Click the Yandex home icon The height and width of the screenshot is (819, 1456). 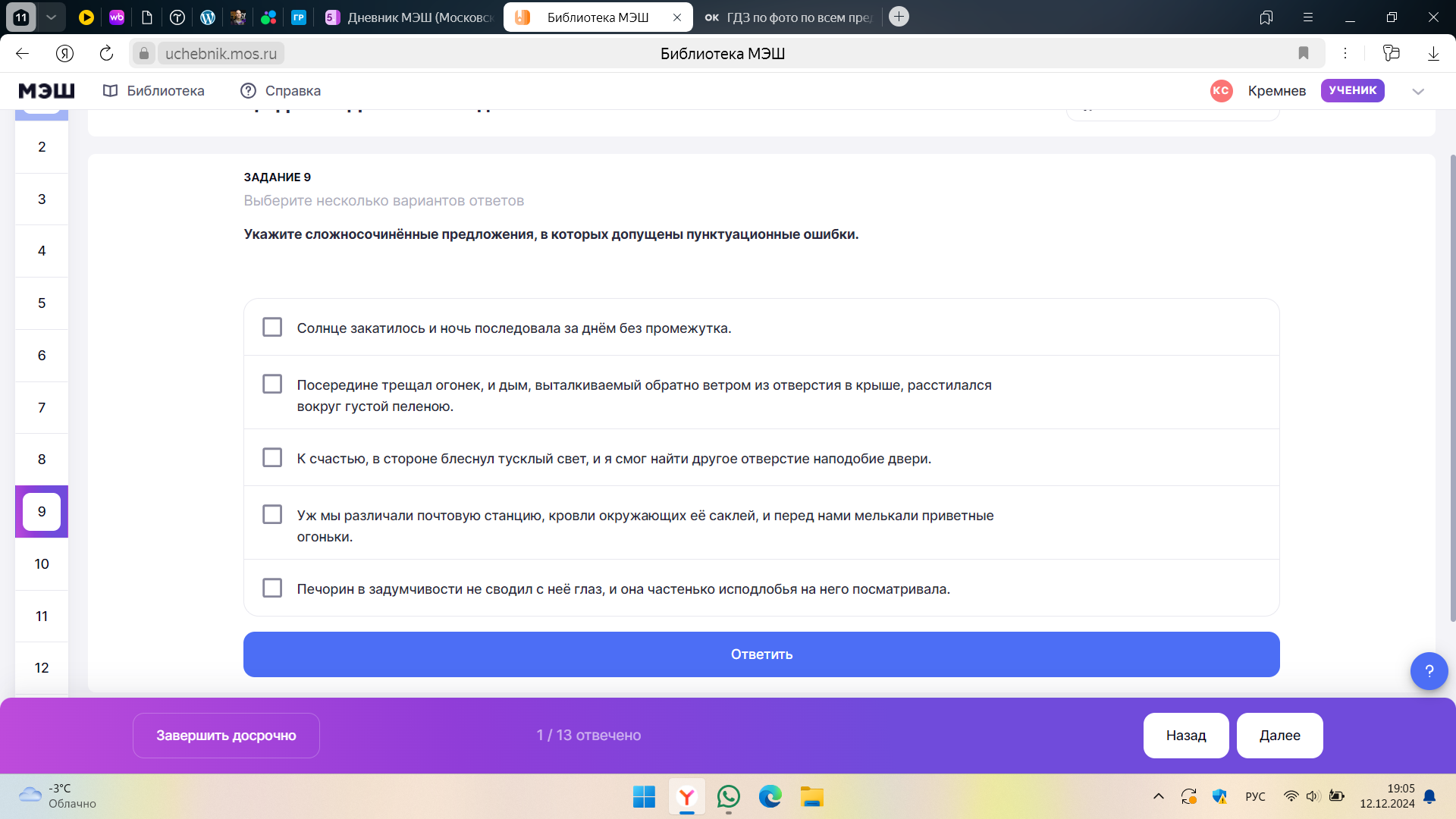[64, 53]
